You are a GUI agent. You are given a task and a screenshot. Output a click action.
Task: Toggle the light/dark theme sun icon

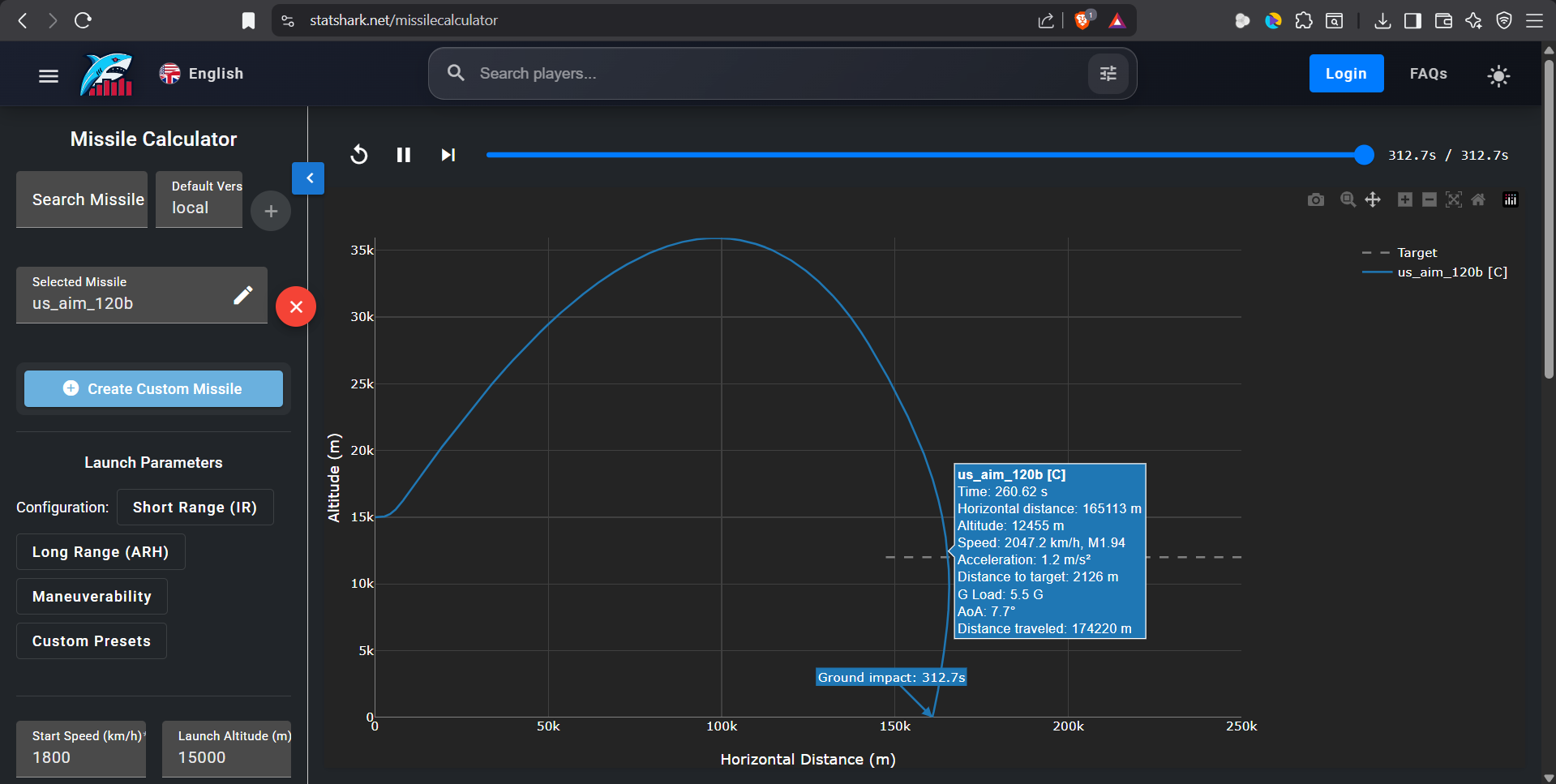pyautogui.click(x=1498, y=75)
